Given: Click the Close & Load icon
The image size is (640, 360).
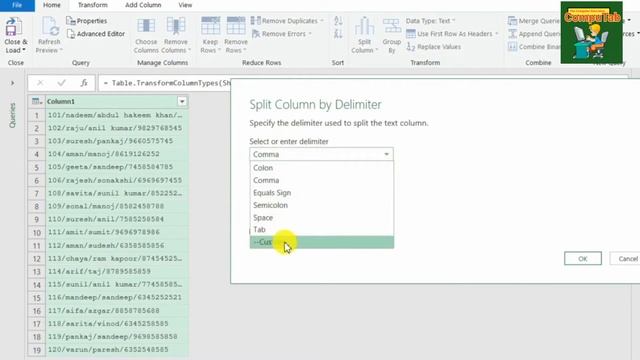Looking at the screenshot, I should pyautogui.click(x=13, y=27).
